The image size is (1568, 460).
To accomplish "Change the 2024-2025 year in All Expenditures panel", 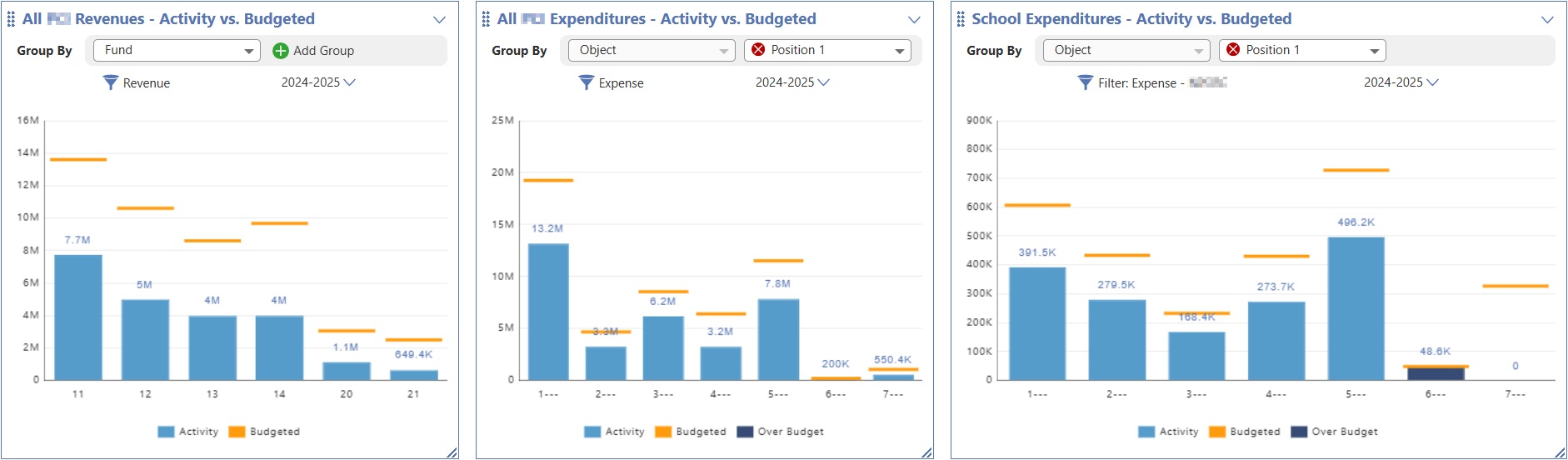I will 792,82.
